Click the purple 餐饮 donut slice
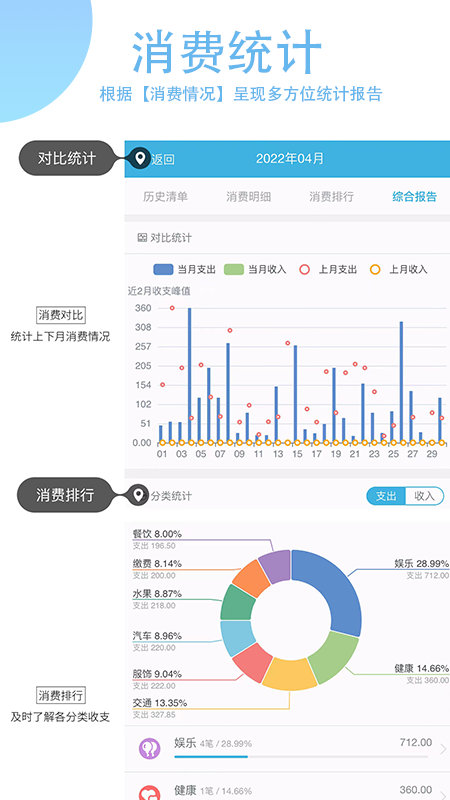The image size is (450, 800). pyautogui.click(x=276, y=565)
